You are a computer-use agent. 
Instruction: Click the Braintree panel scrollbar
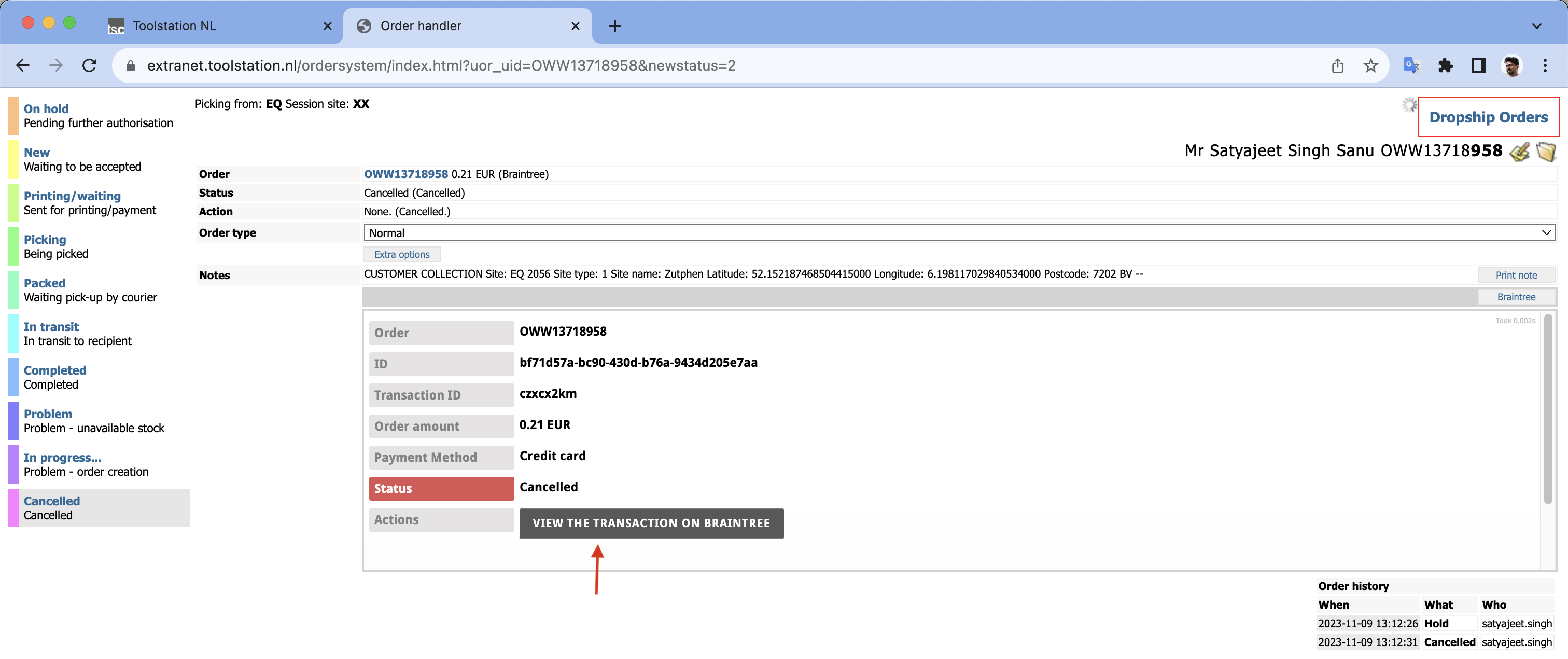coord(1547,409)
